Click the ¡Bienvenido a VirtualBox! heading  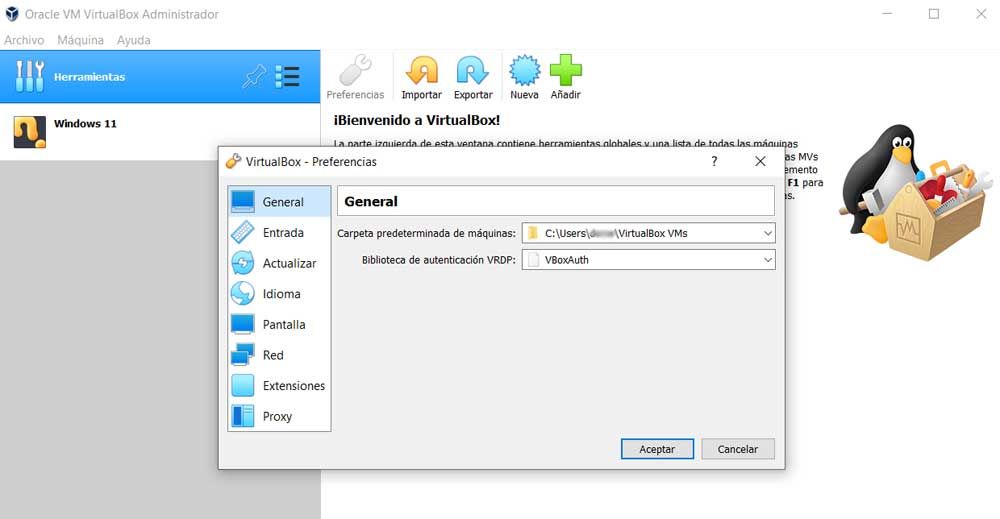(416, 120)
